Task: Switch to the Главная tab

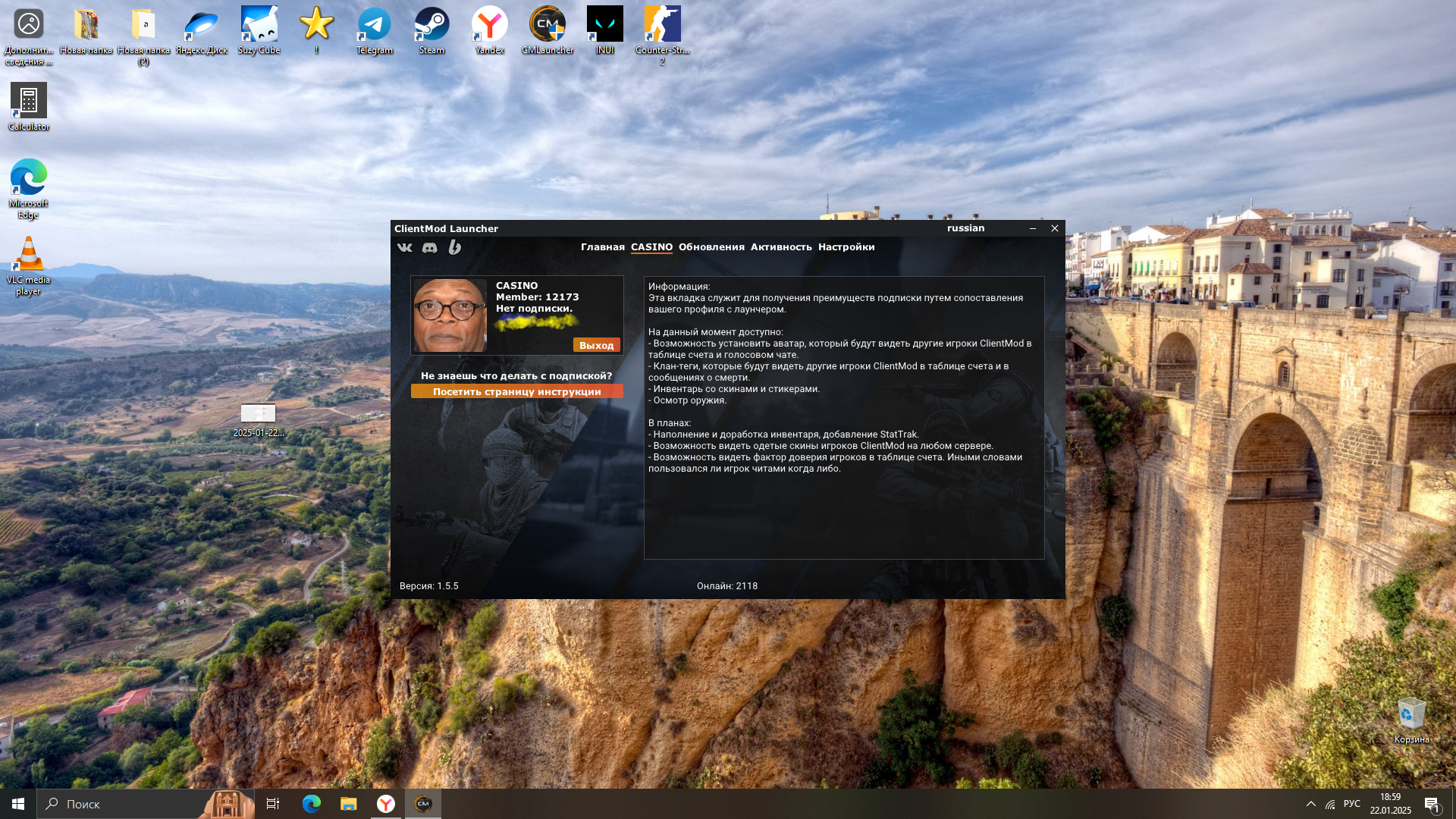Action: 602,247
